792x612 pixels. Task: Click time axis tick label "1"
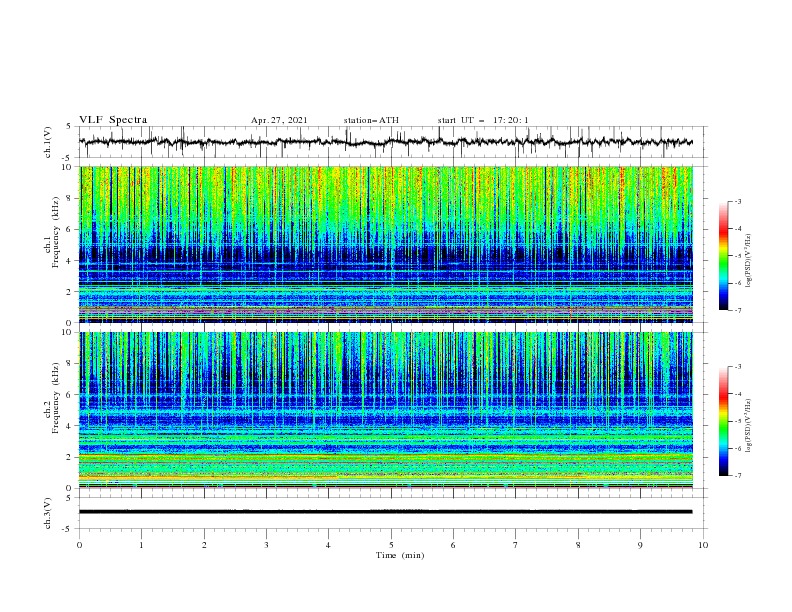coord(141,545)
